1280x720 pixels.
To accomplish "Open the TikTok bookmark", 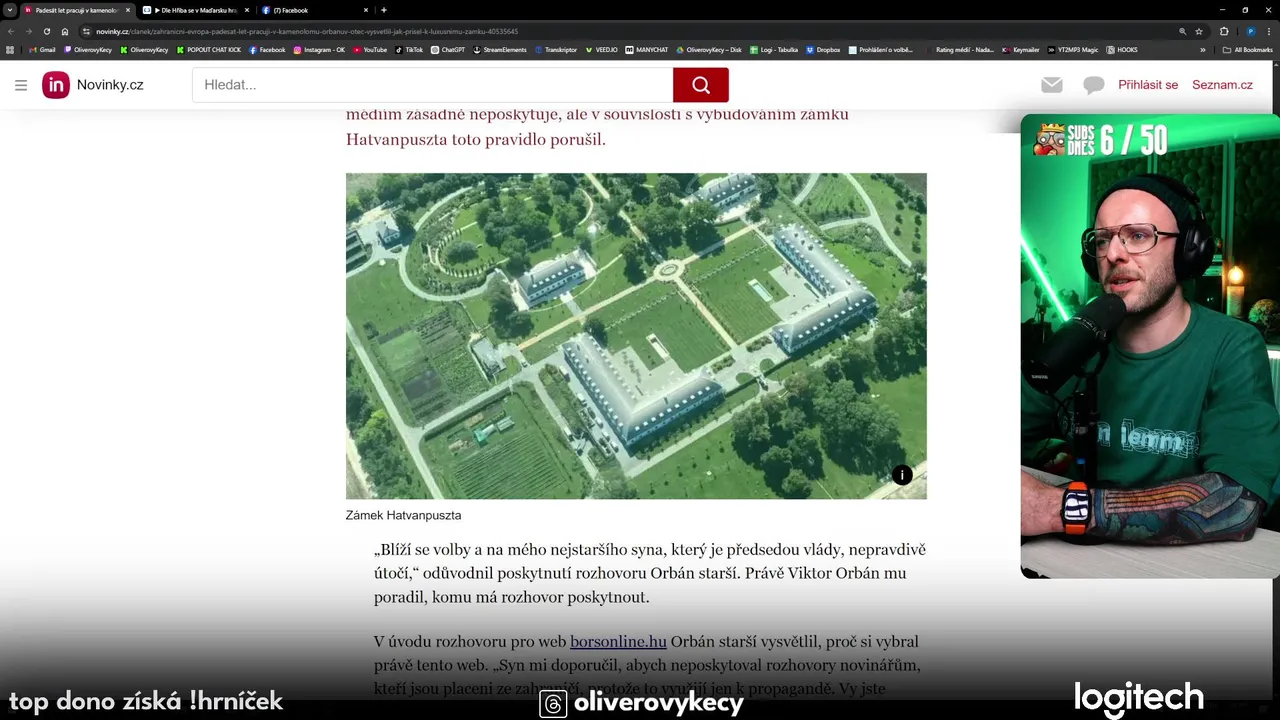I will pyautogui.click(x=409, y=49).
